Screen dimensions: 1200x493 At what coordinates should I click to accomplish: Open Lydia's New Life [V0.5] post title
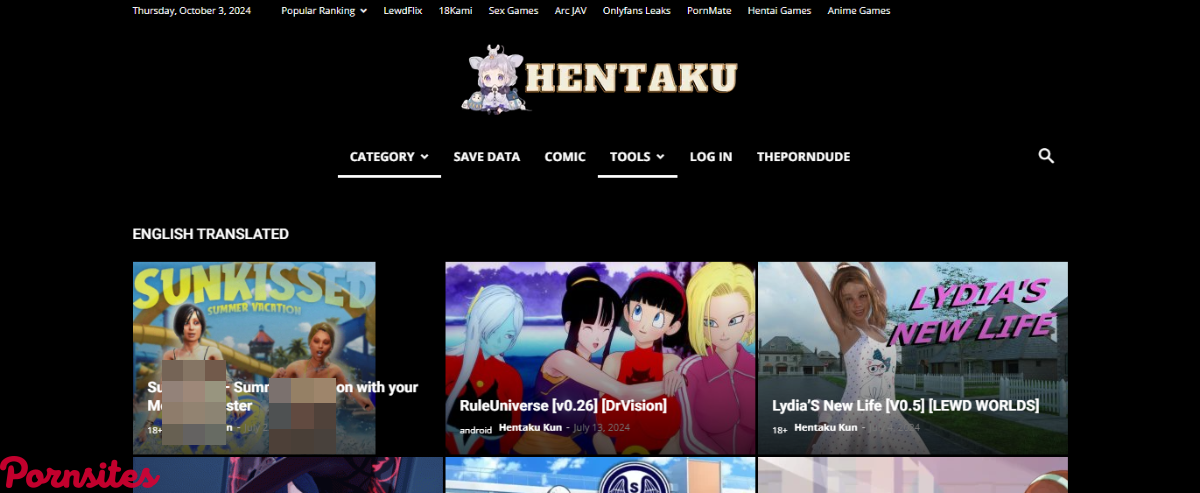point(905,406)
